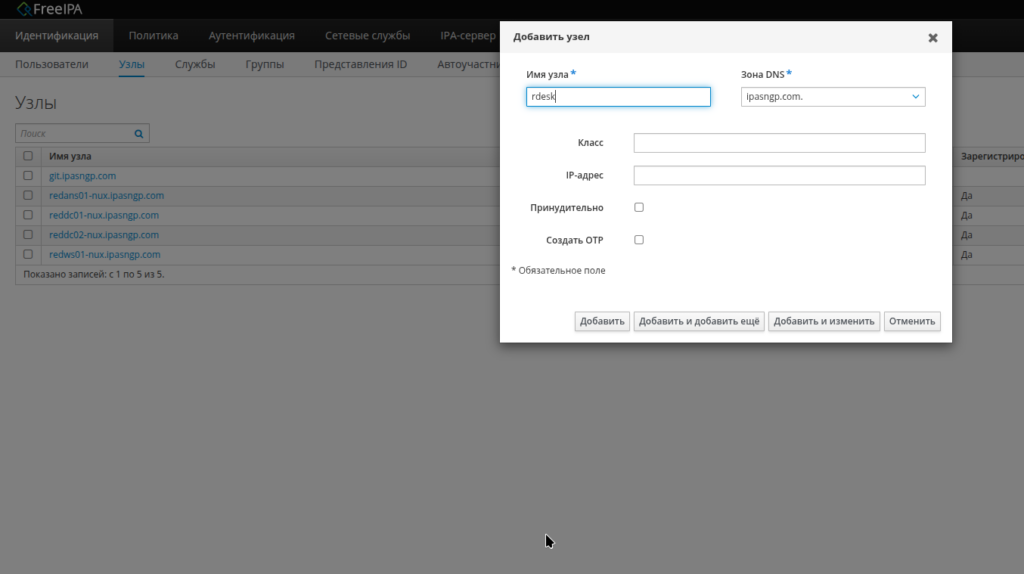Go to the Пользователи subtab
This screenshot has width=1024, height=574.
click(x=52, y=65)
